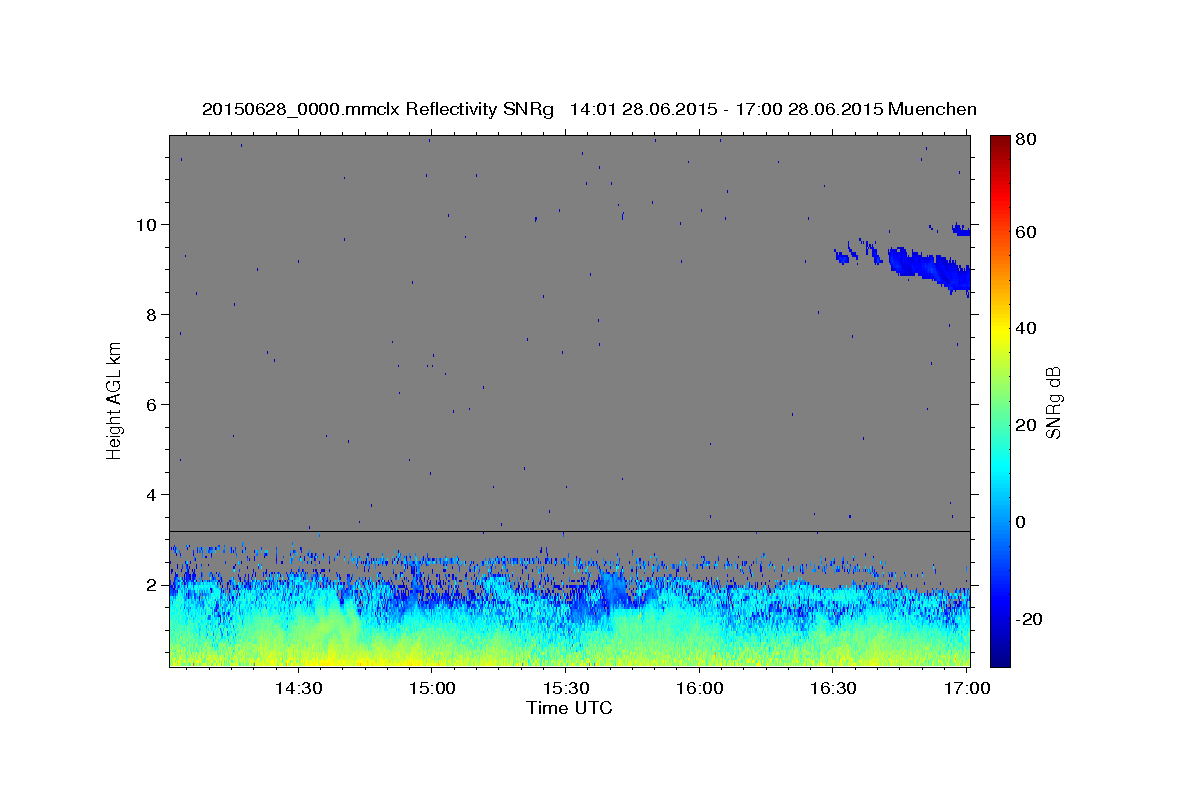Click the 17:00 time tick label
The height and width of the screenshot is (800, 1200).
(967, 689)
